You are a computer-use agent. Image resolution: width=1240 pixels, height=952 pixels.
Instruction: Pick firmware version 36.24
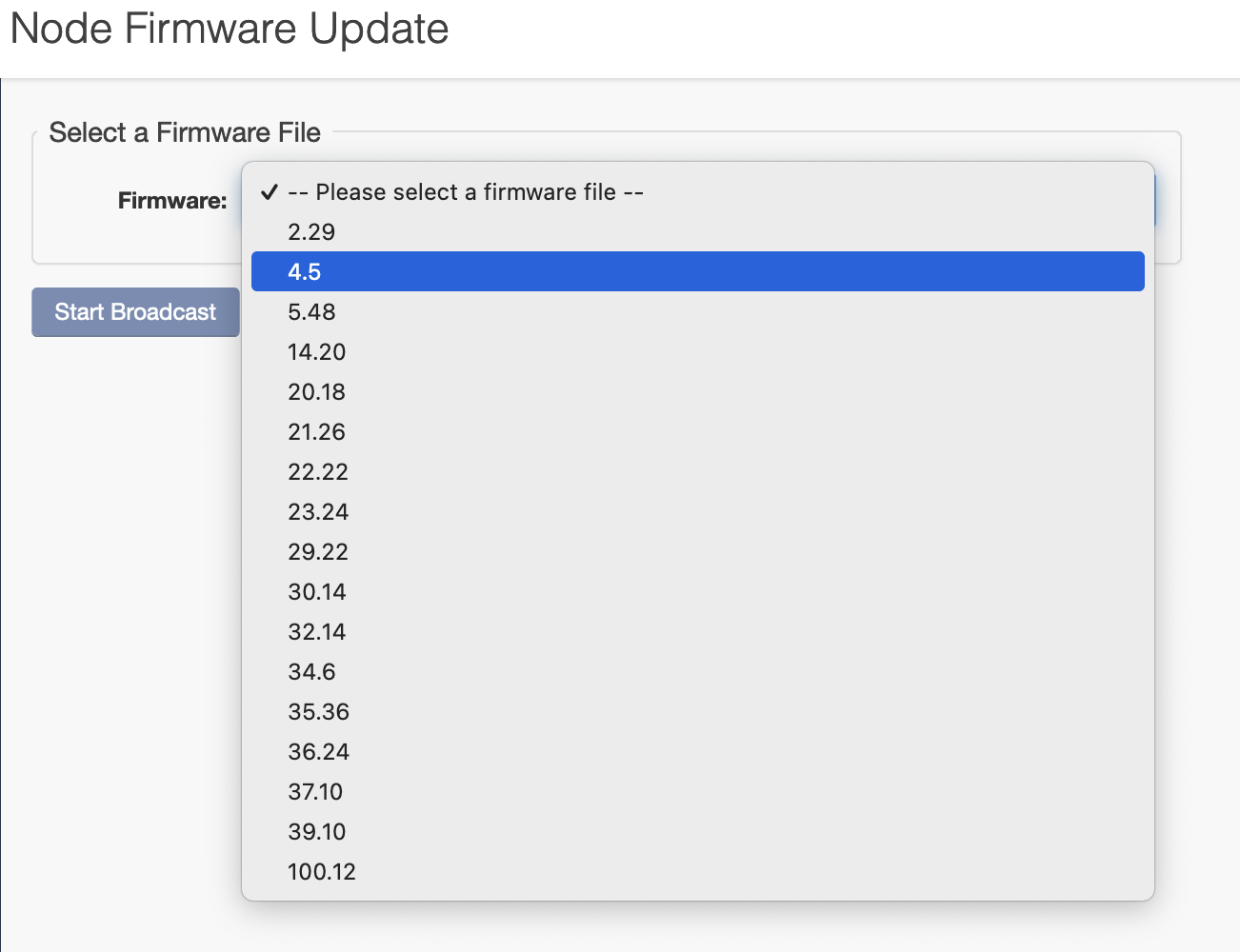[x=318, y=752]
